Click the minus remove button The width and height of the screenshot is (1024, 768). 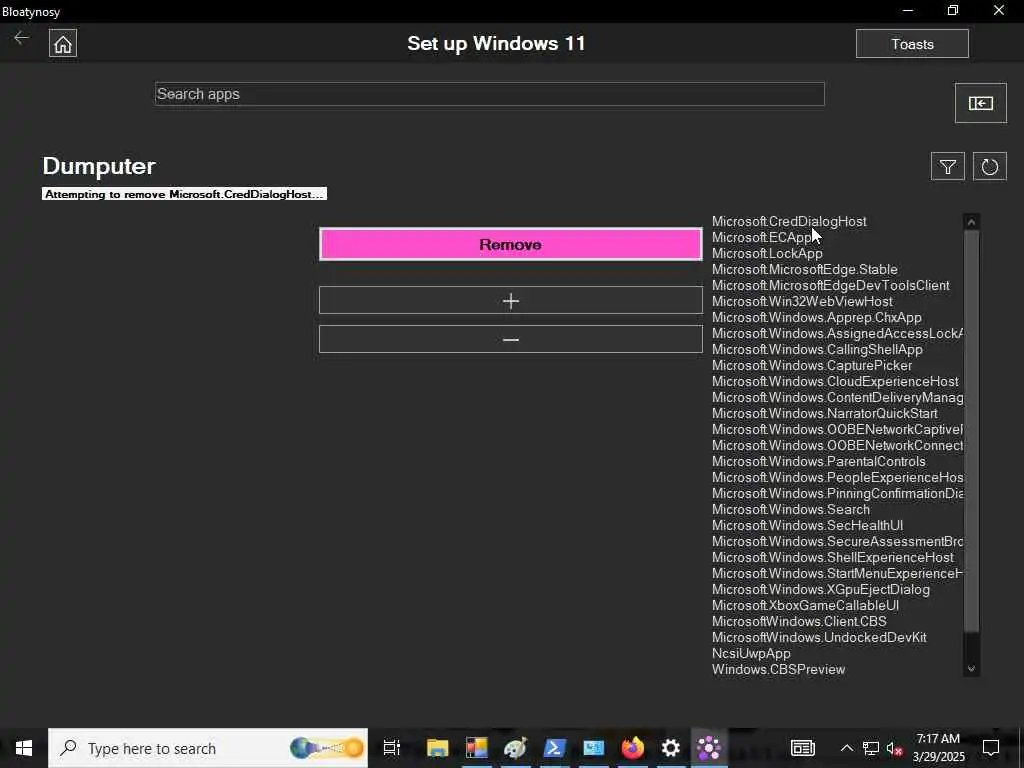(x=511, y=340)
